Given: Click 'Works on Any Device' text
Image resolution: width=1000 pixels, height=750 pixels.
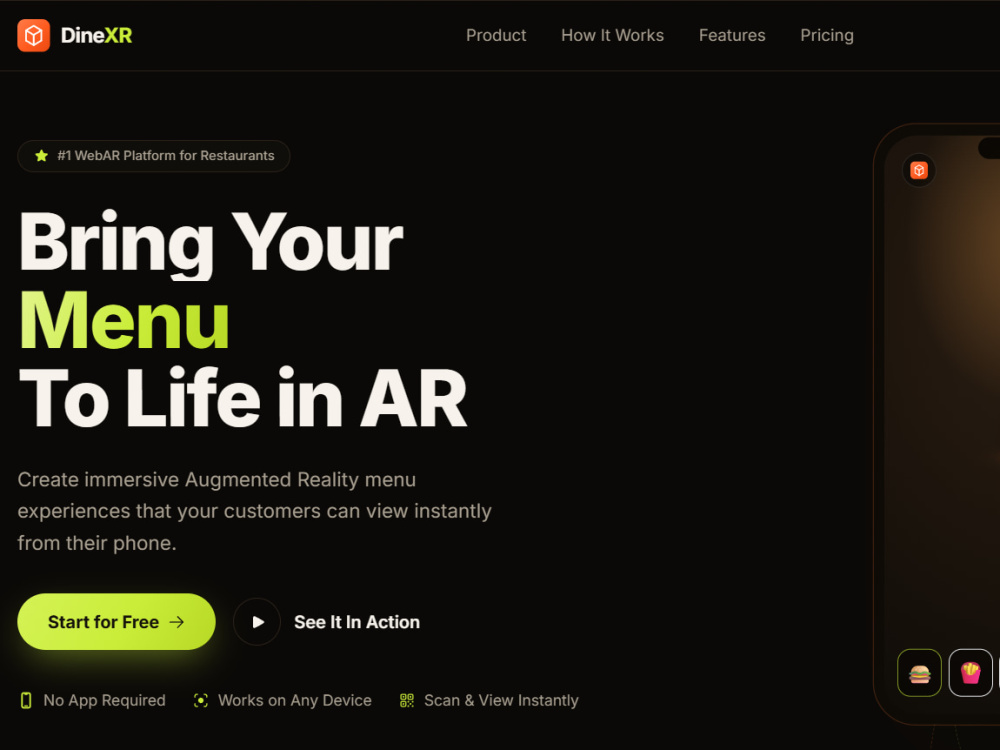Looking at the screenshot, I should coord(295,700).
